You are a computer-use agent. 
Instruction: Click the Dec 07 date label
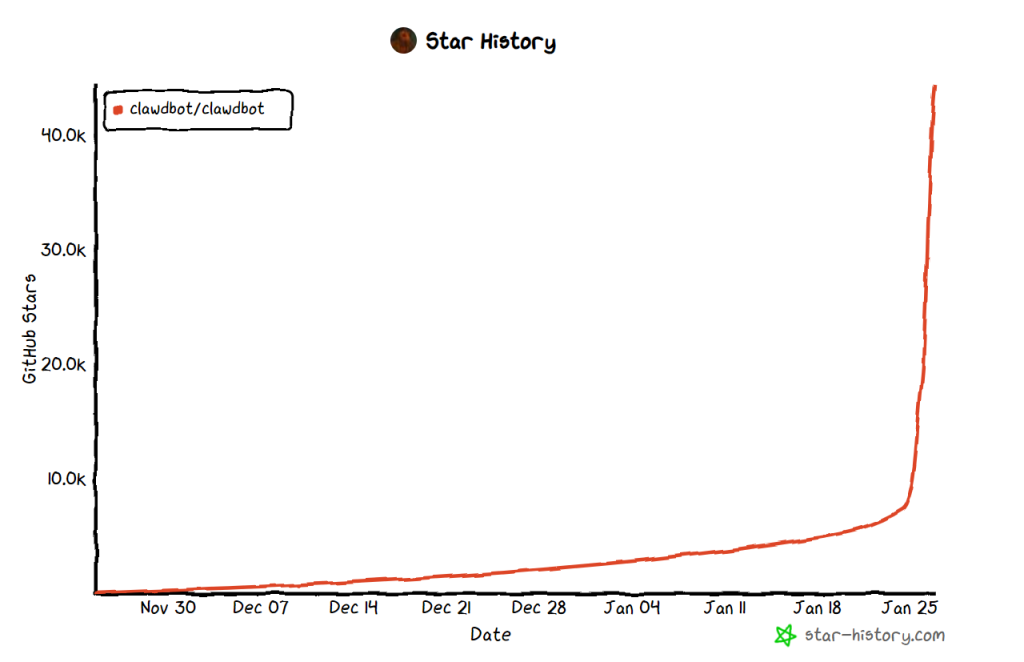[x=260, y=608]
